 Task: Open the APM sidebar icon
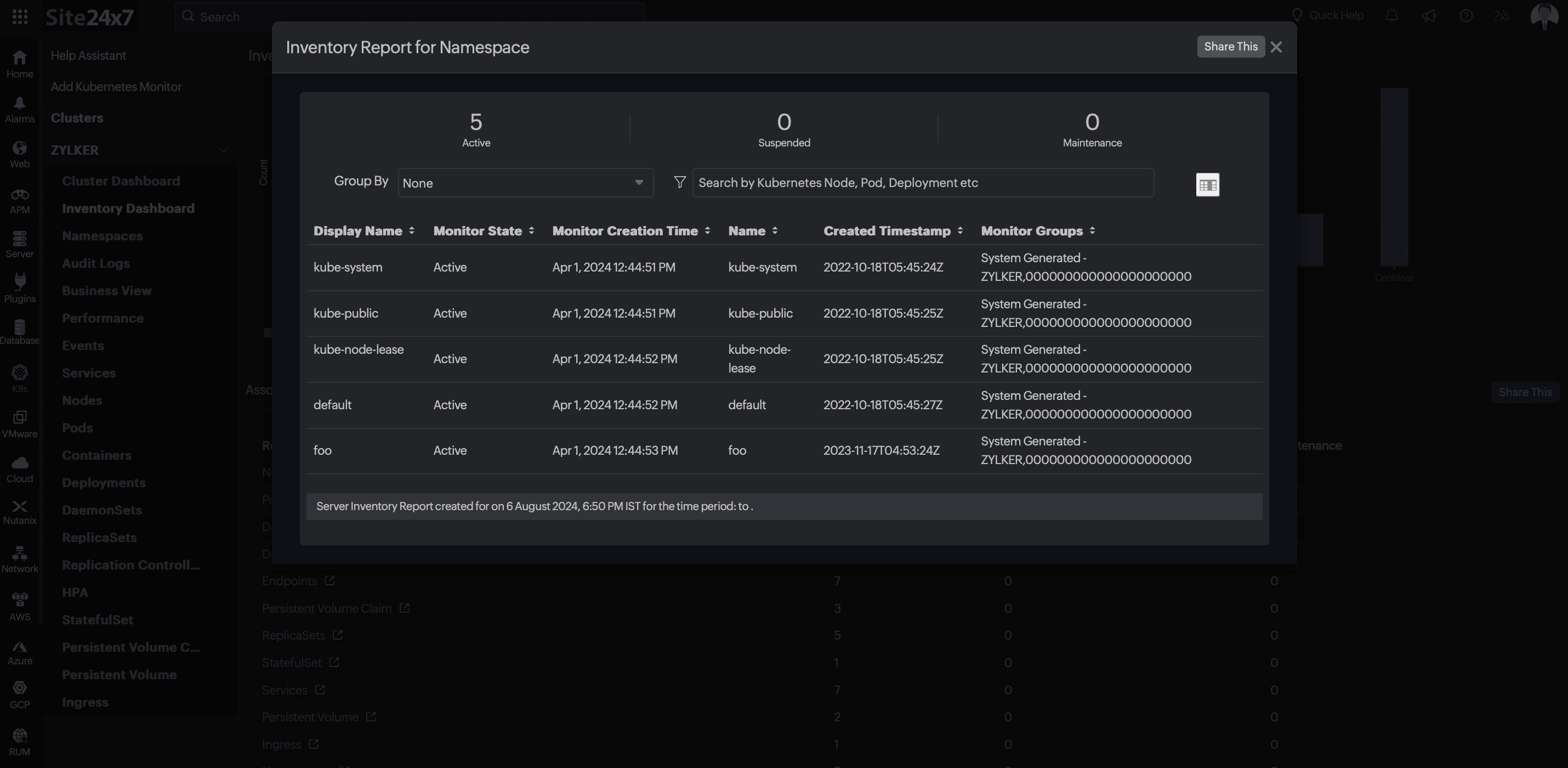20,201
